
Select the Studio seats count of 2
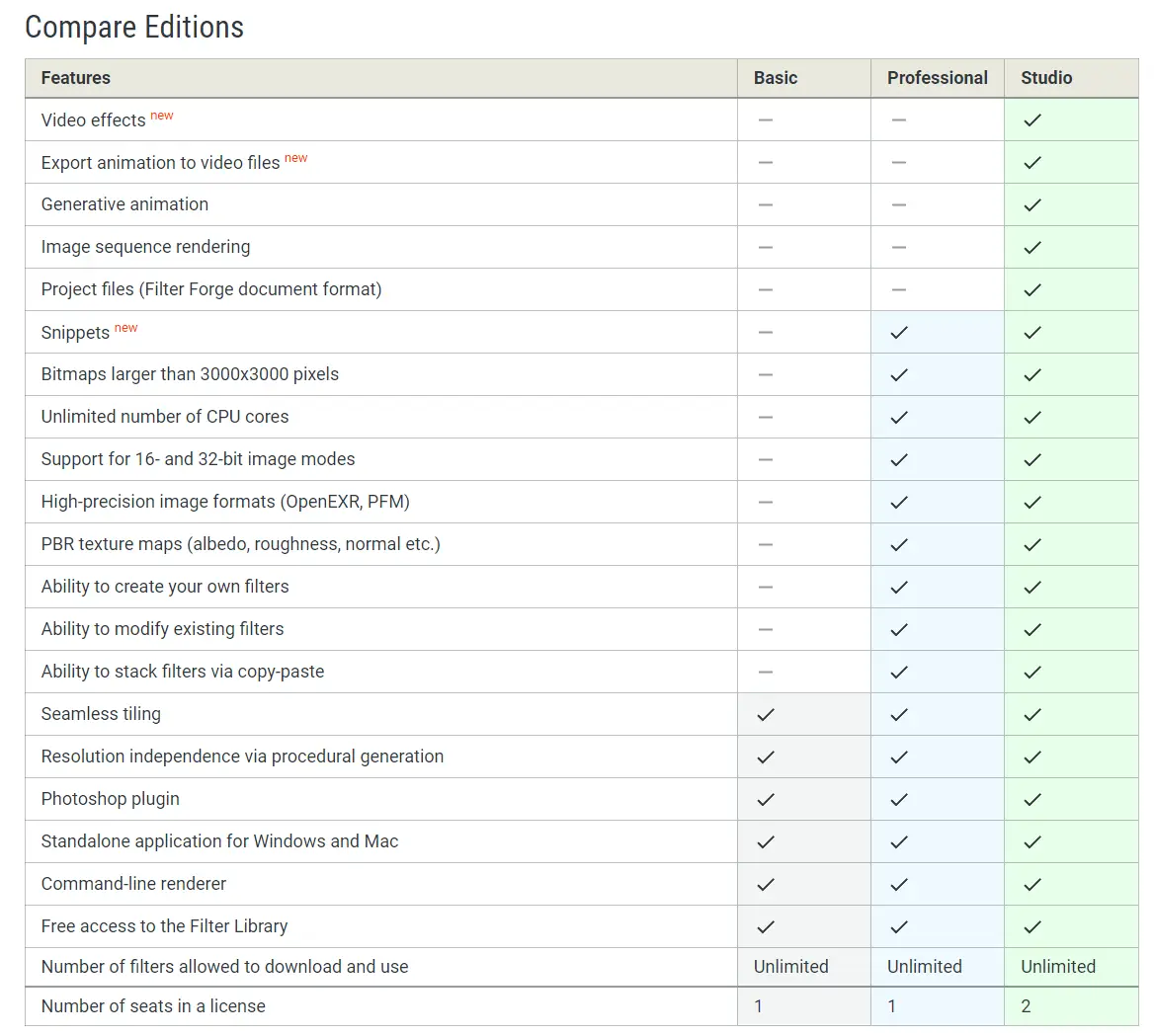tap(1026, 1005)
